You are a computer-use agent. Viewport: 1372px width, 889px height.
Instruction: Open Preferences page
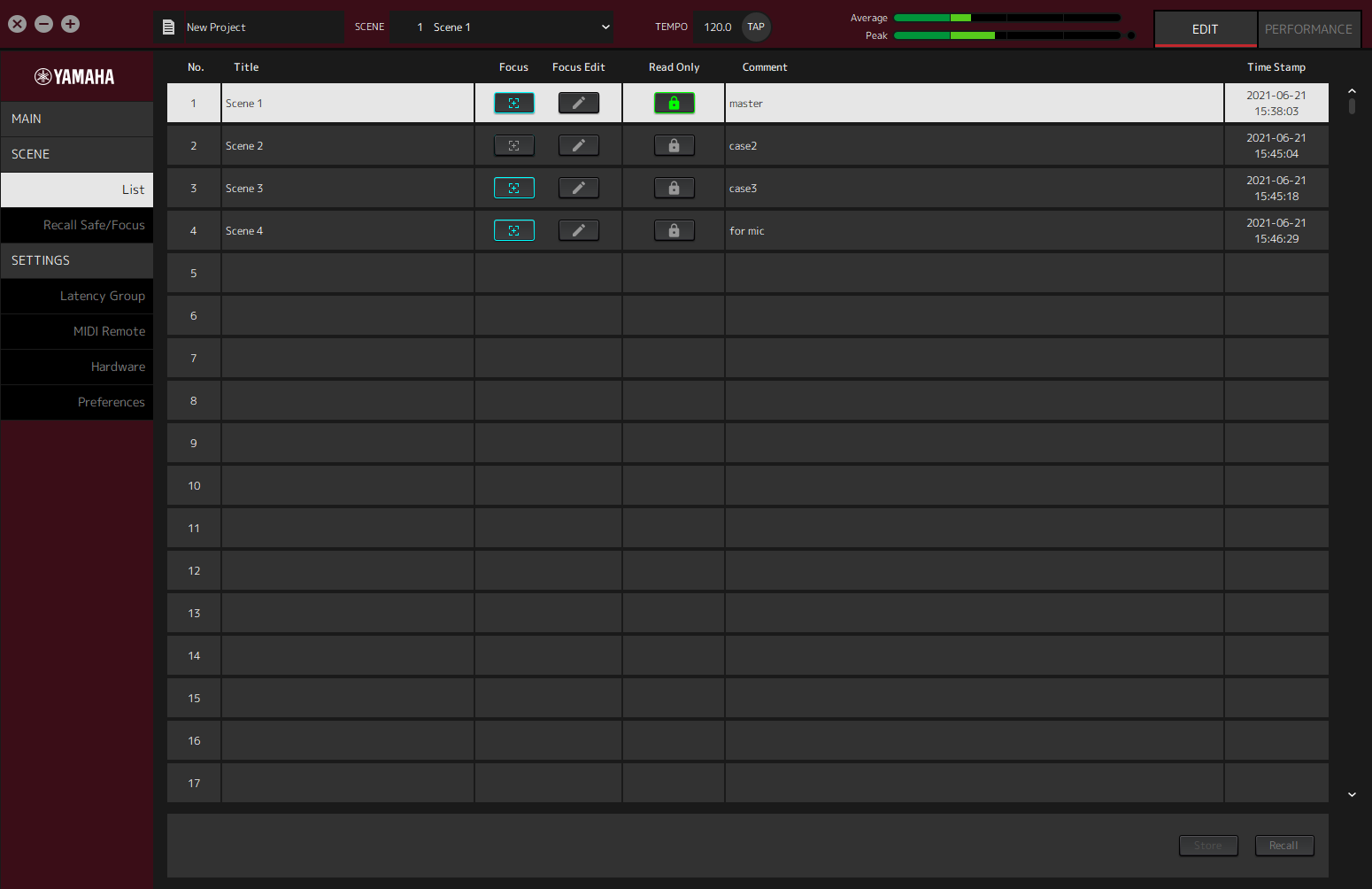[77, 402]
